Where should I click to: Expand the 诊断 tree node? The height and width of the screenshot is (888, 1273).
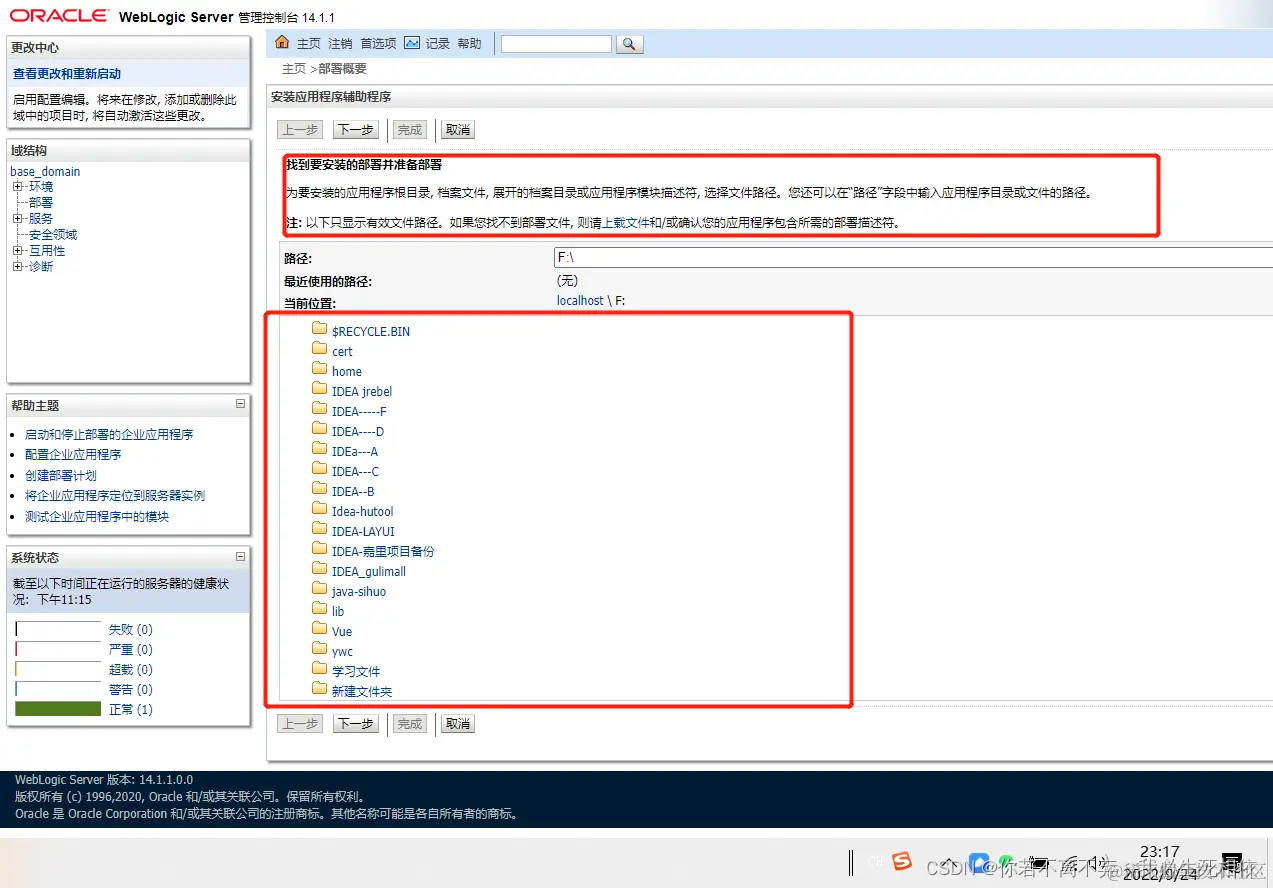[x=19, y=266]
